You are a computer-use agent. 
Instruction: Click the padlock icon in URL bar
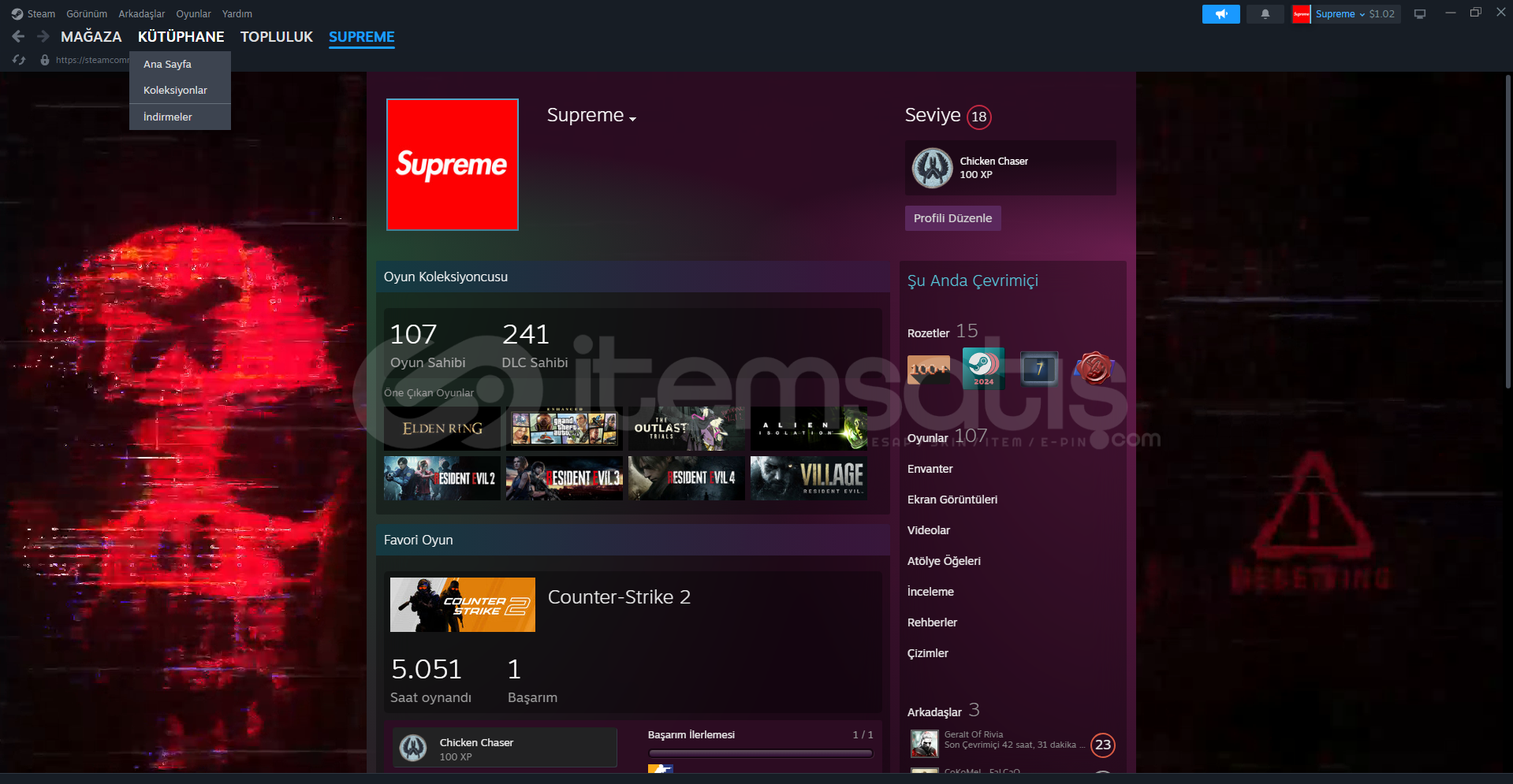click(45, 60)
